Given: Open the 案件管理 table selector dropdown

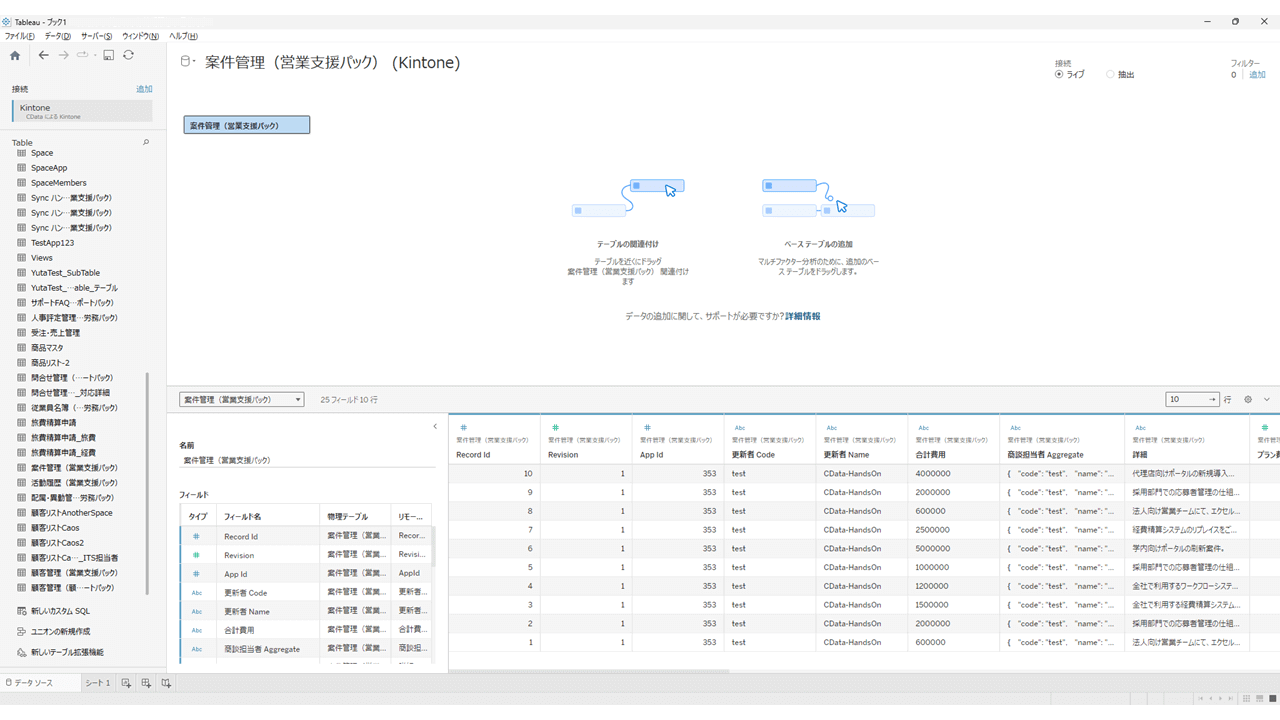Looking at the screenshot, I should point(241,400).
